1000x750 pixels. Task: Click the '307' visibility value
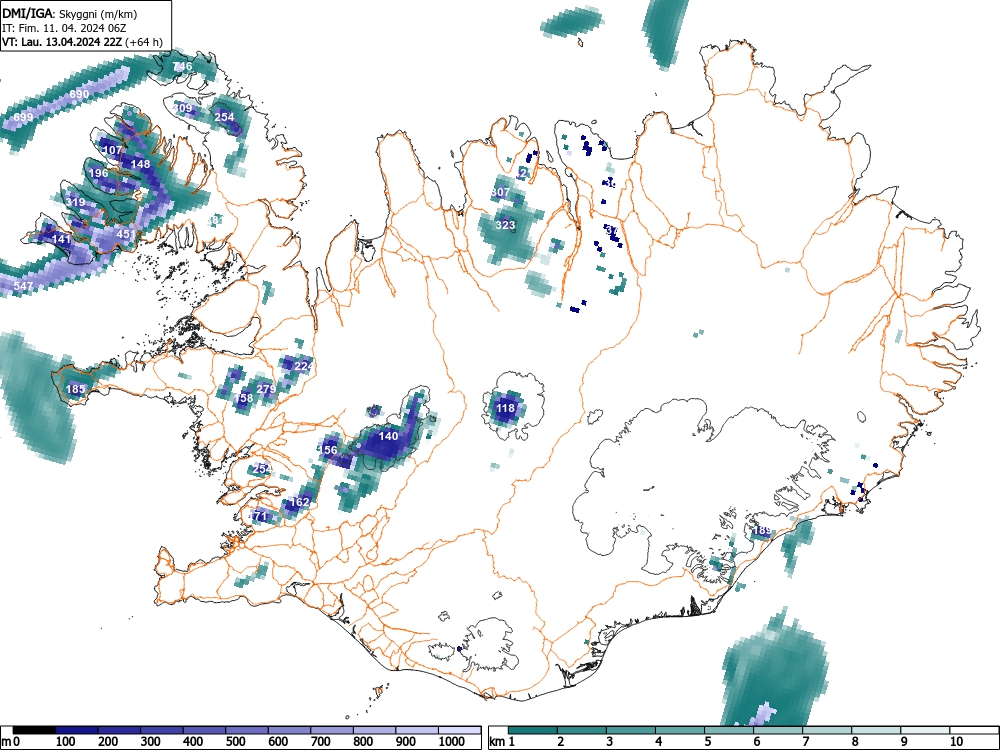[x=501, y=192]
